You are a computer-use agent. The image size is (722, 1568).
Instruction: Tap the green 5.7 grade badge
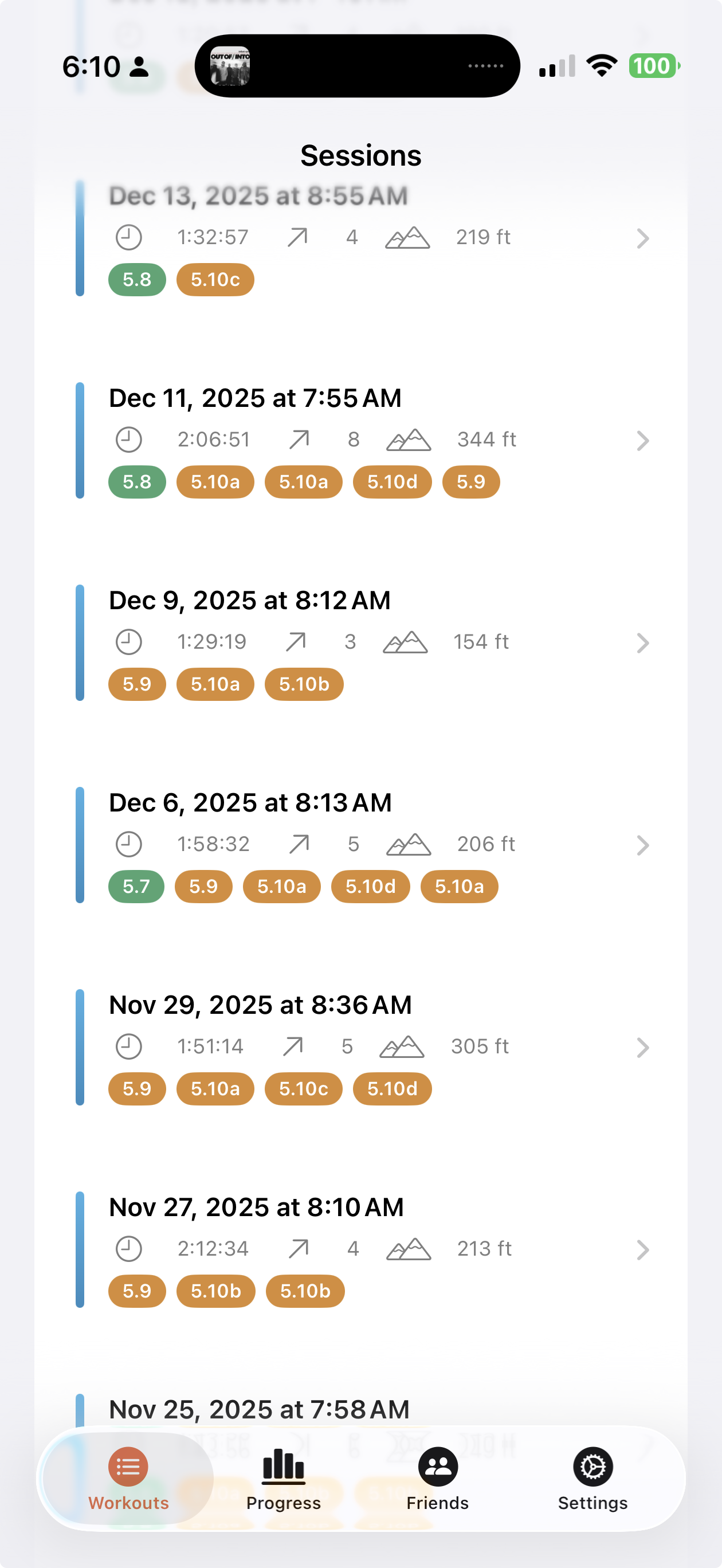[136, 886]
